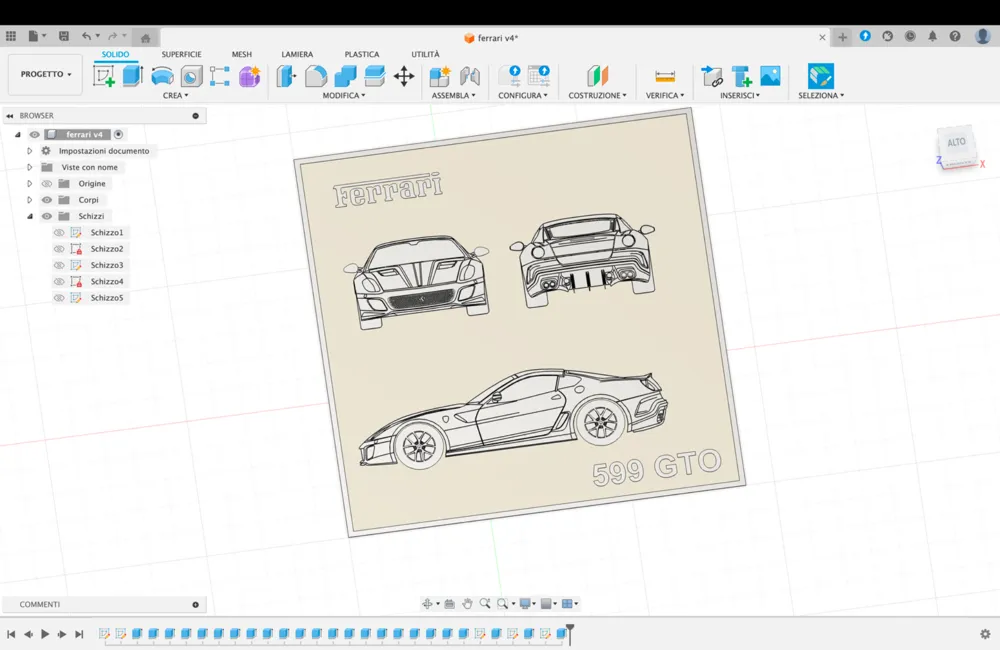Image resolution: width=1000 pixels, height=650 pixels.
Task: Open the MODIFICA dropdown menu
Action: point(344,96)
